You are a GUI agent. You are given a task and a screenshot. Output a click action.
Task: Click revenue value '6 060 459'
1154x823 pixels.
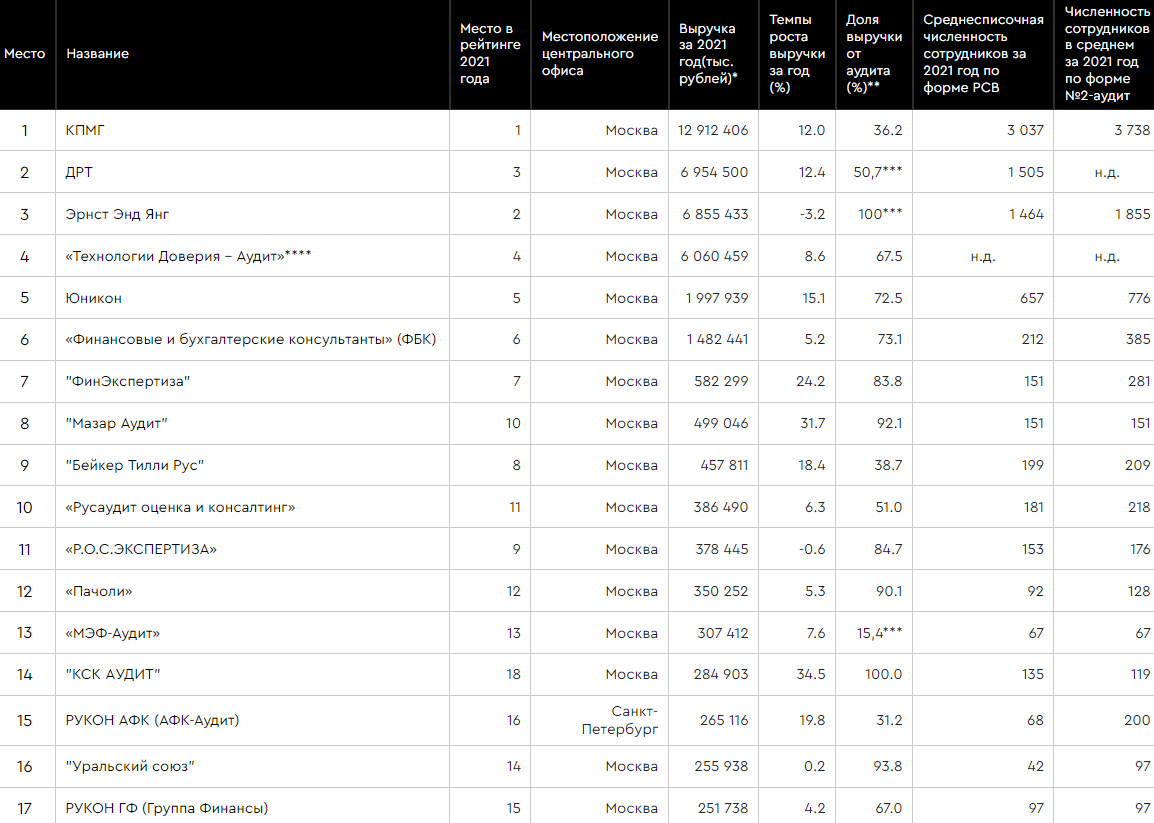coord(715,256)
